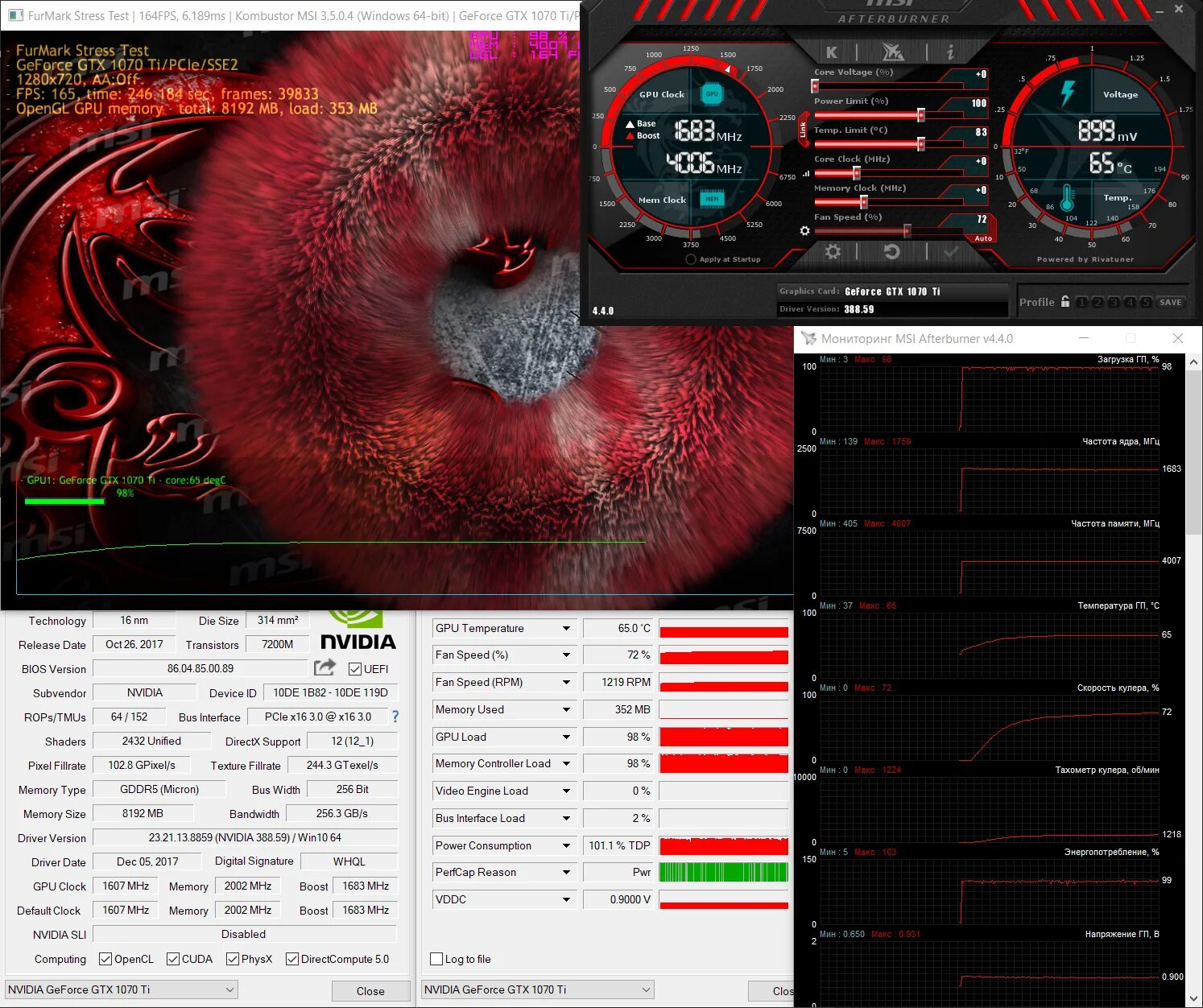Open the Memory Used sensor dropdown
Viewport: 1203px width, 1008px height.
pyautogui.click(x=566, y=709)
